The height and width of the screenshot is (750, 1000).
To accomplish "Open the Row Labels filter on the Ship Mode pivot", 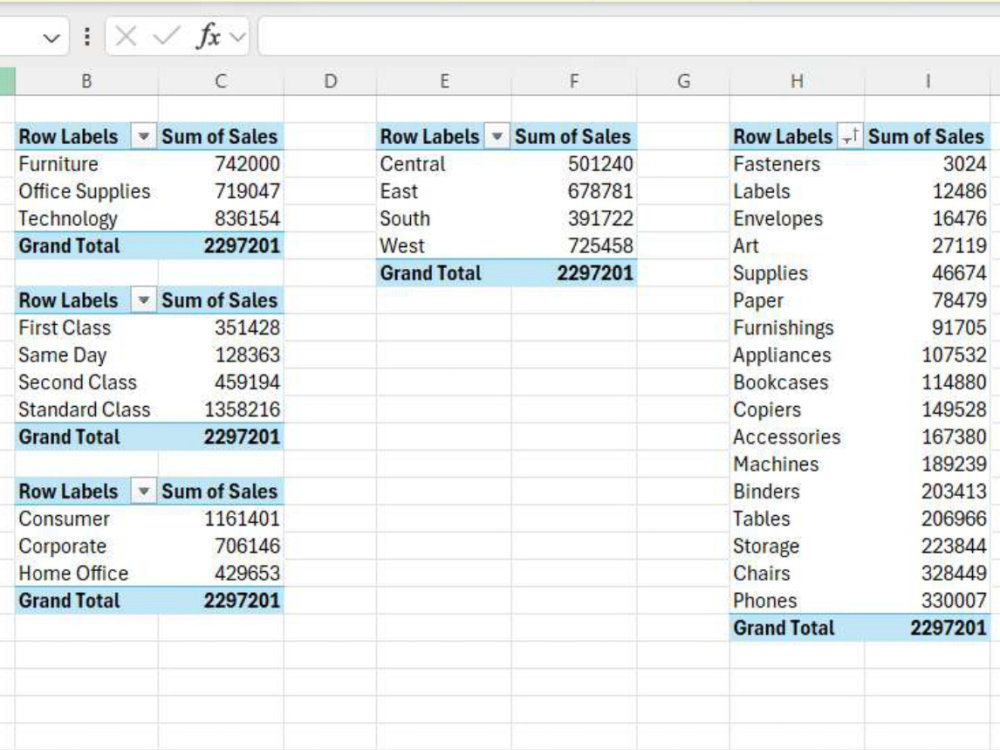I will (144, 300).
